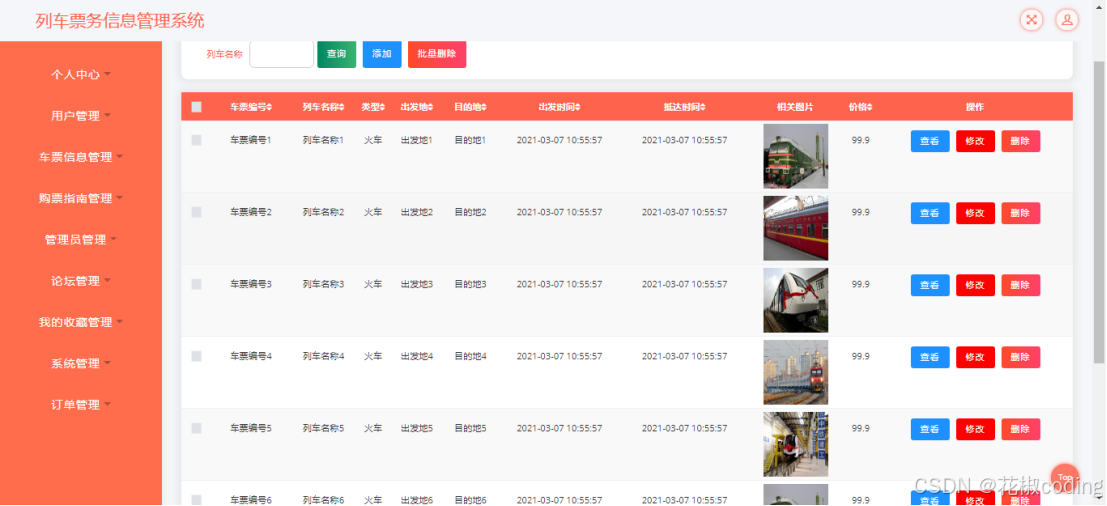Open the user profile icon
The height and width of the screenshot is (506, 1107).
(x=1067, y=20)
